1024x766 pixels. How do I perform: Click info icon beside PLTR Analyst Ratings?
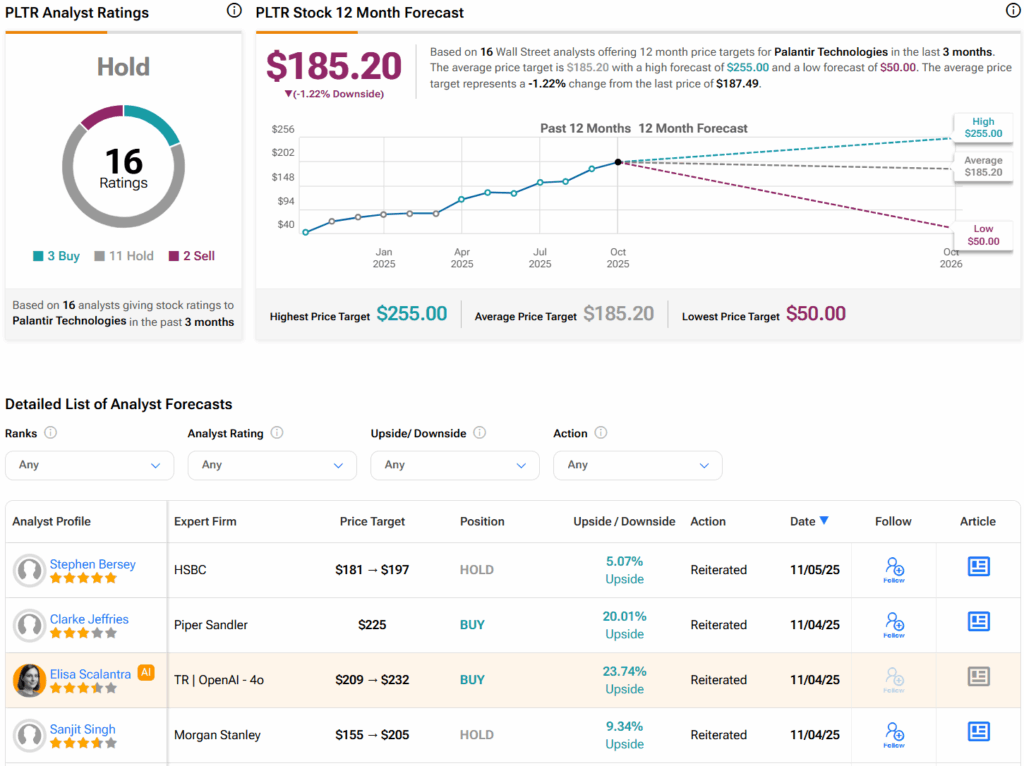click(x=234, y=11)
